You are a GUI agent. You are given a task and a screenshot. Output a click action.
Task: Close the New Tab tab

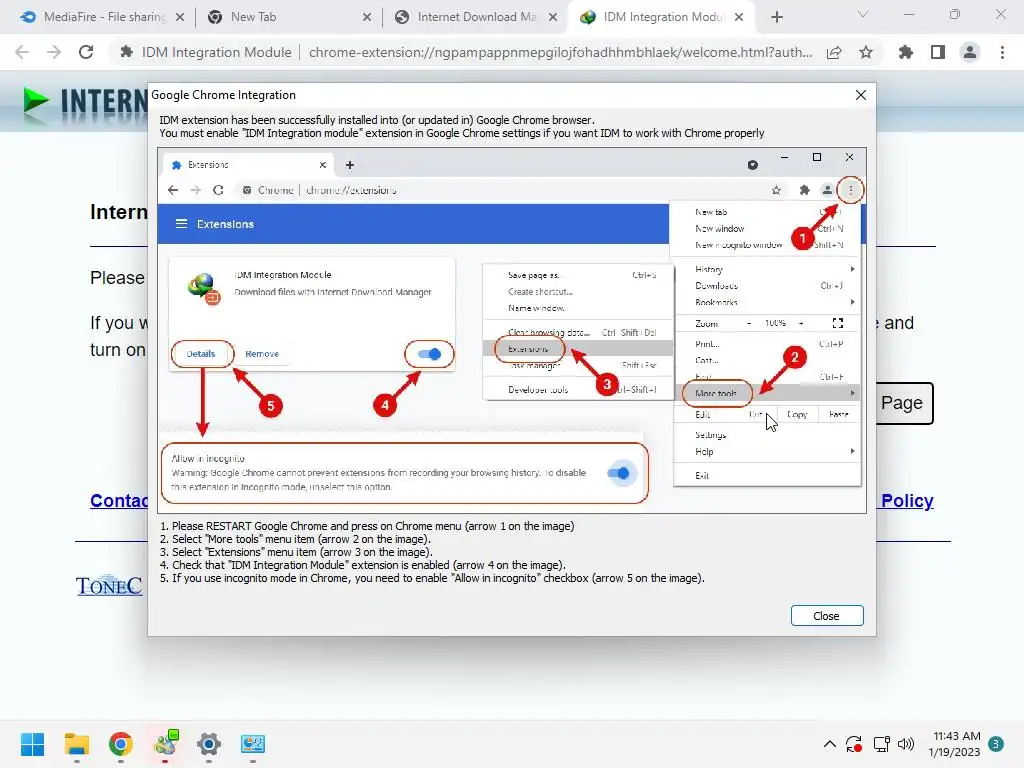pyautogui.click(x=367, y=17)
